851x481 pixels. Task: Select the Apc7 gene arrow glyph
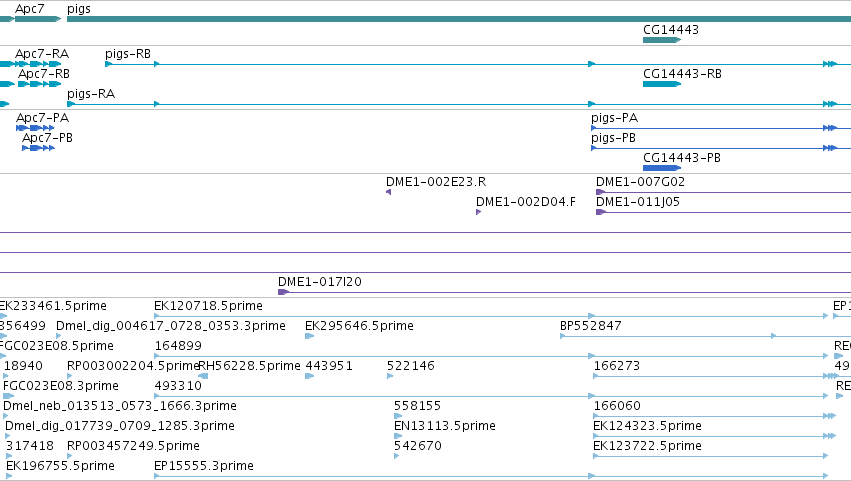click(x=38, y=19)
